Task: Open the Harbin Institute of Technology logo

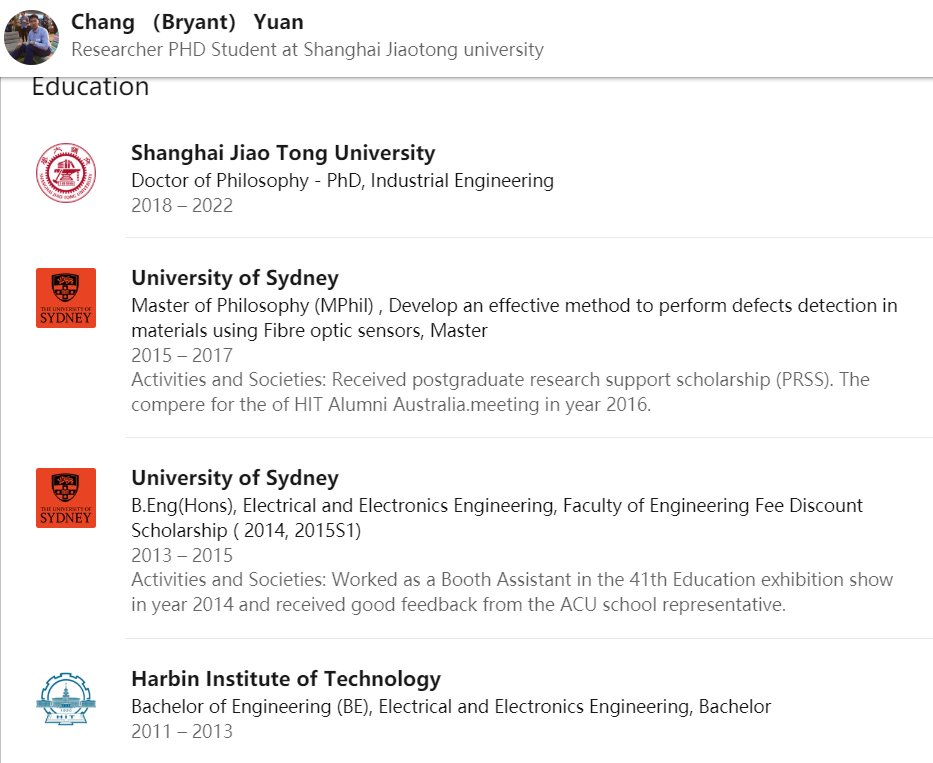Action: point(66,698)
